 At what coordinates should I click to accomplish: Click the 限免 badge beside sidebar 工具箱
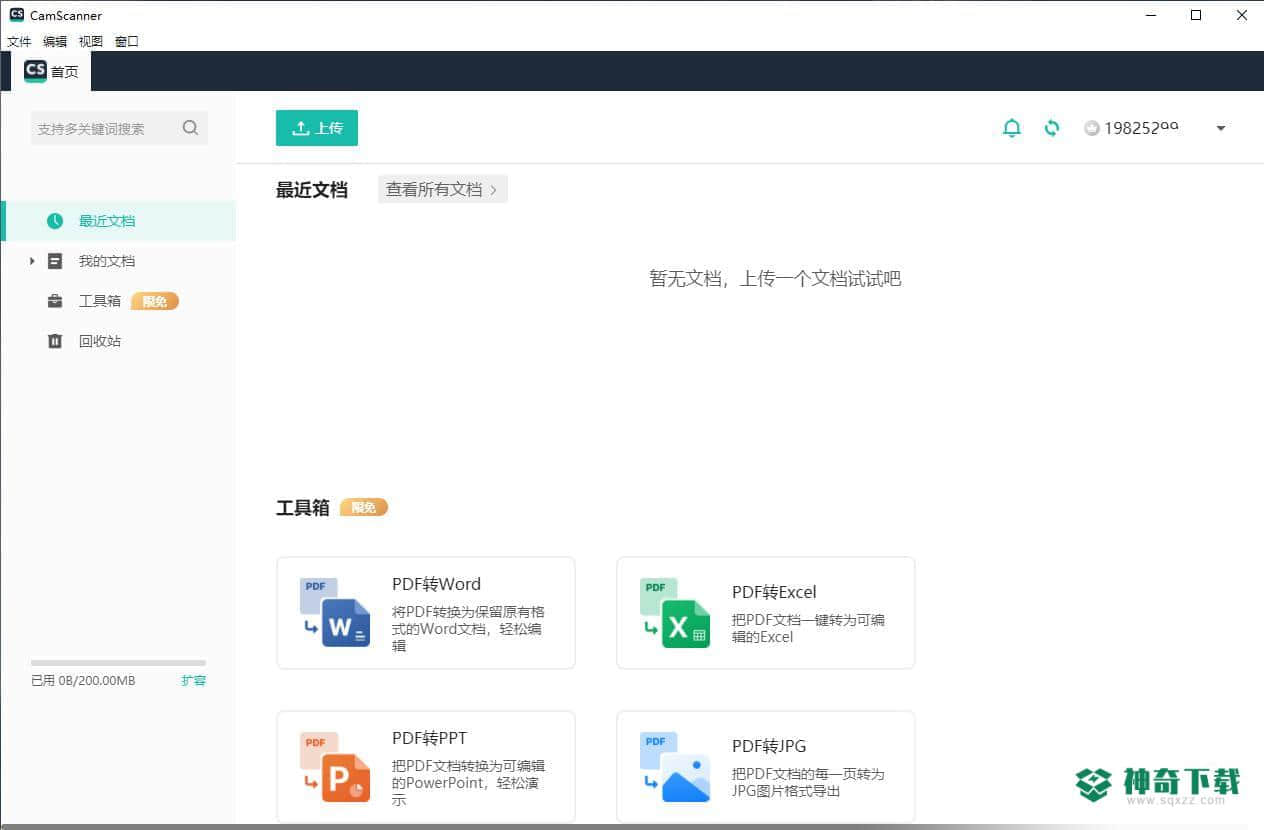155,301
